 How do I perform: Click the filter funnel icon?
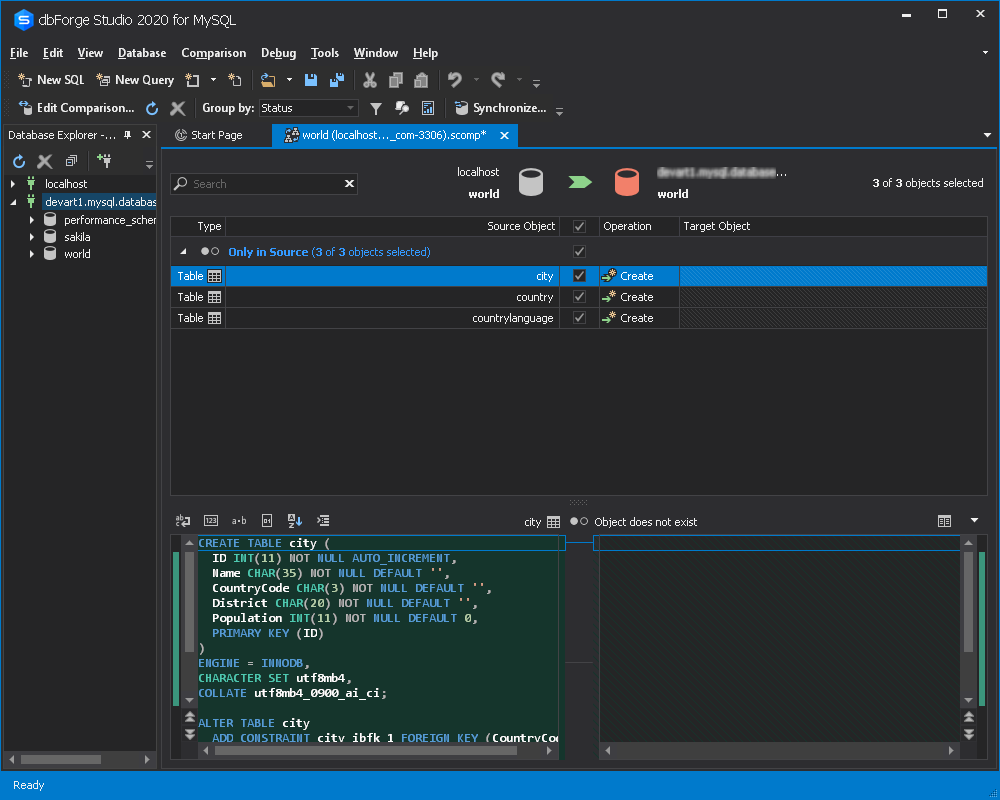(376, 108)
